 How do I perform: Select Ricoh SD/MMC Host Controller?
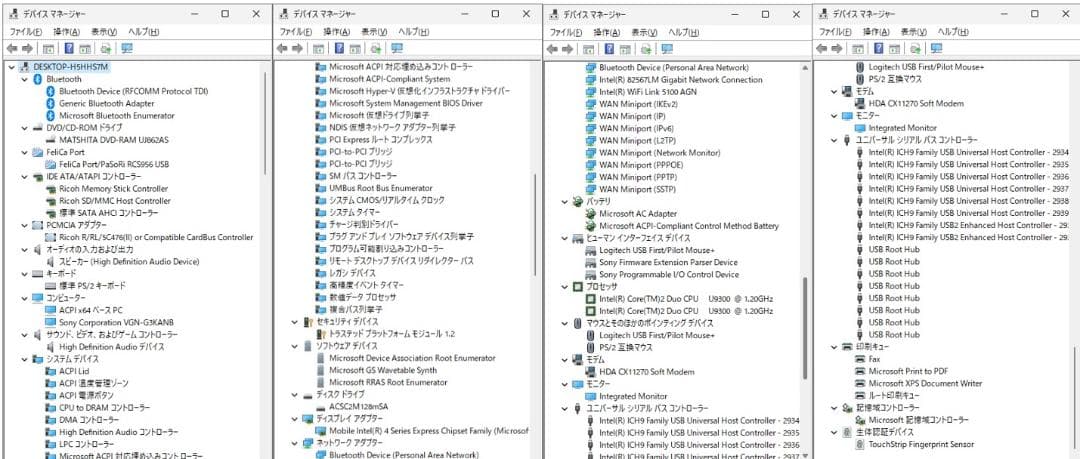pos(114,201)
